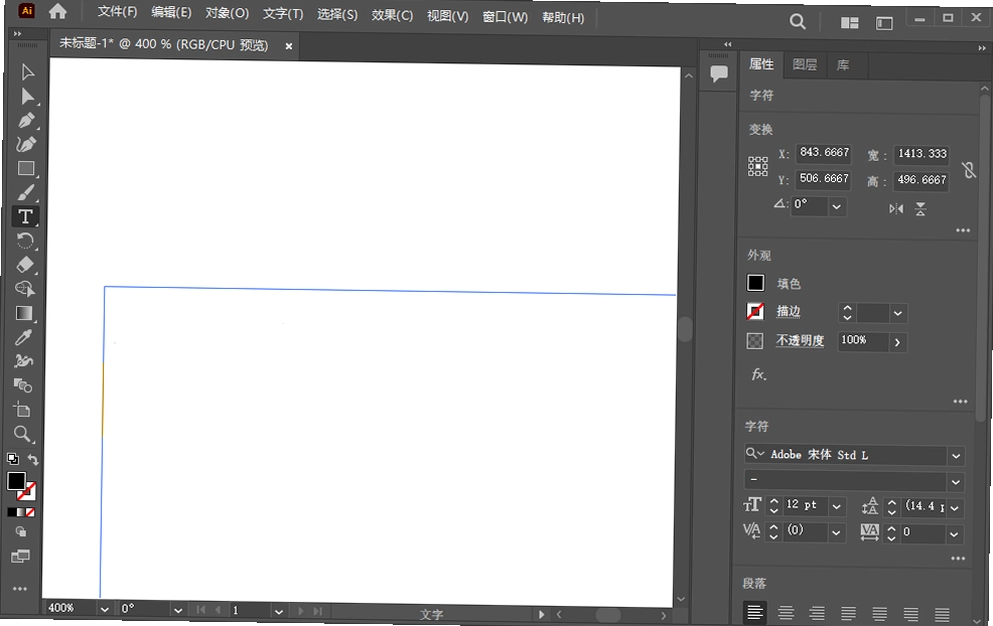Select the Curvature tool

pos(26,144)
